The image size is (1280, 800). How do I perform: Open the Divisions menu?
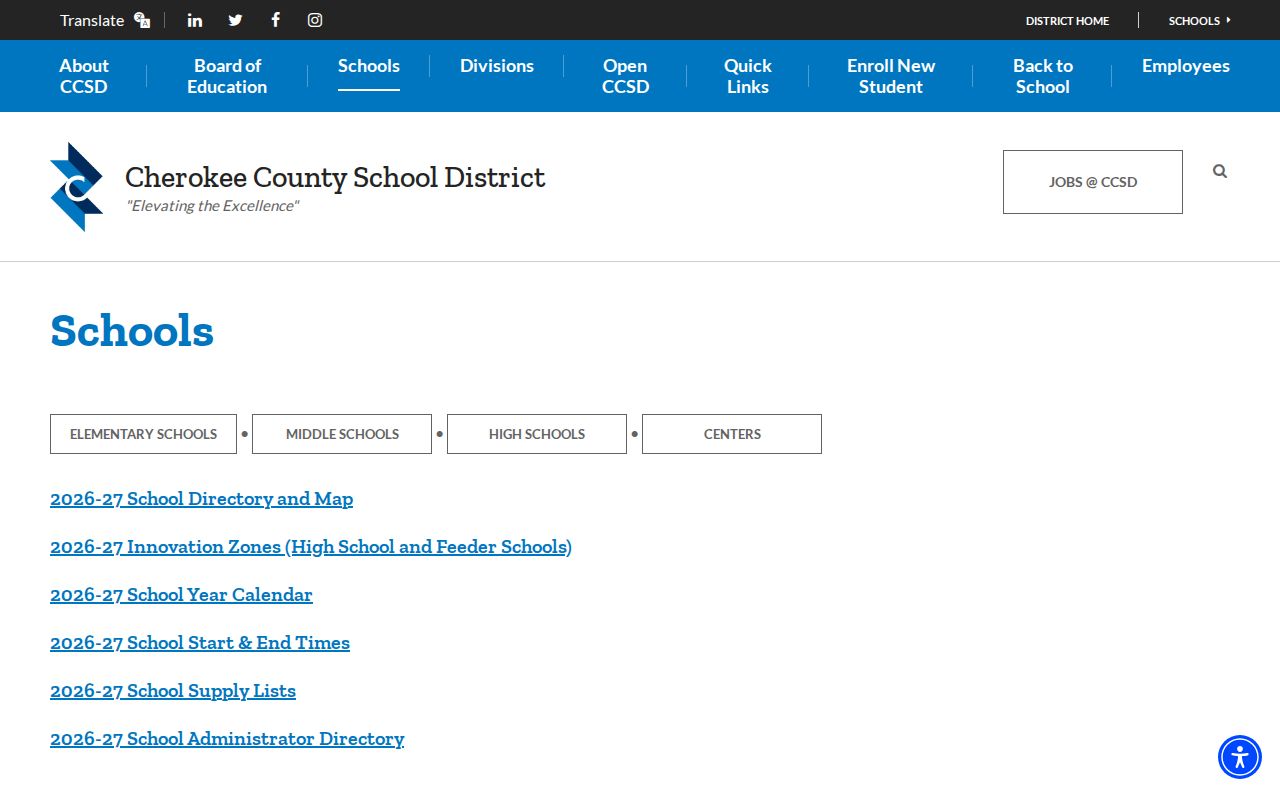(497, 66)
